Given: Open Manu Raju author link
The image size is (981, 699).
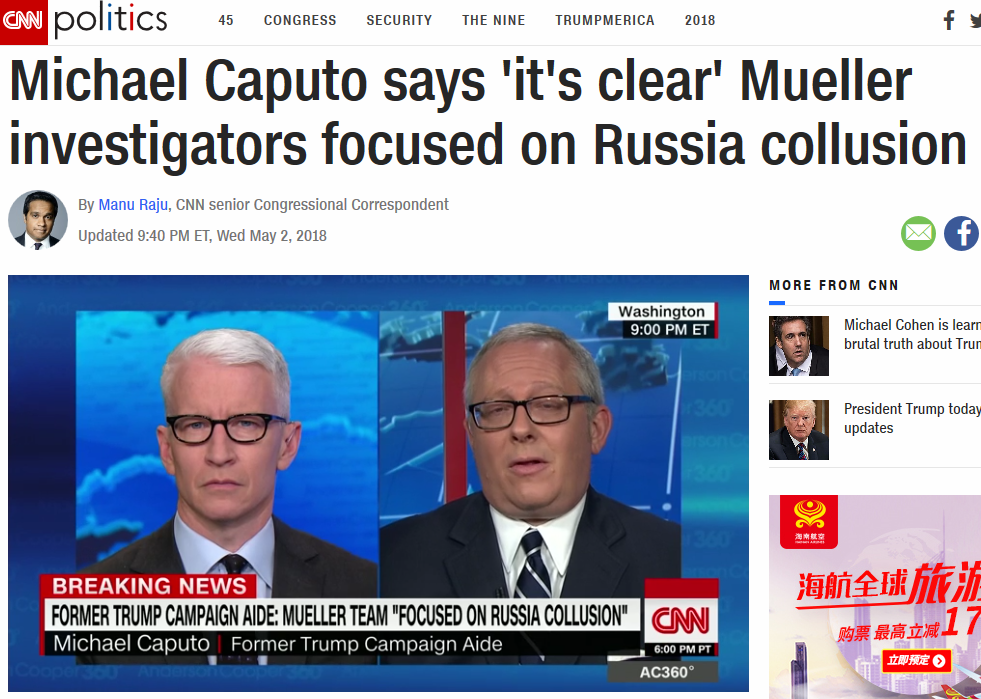Looking at the screenshot, I should (x=133, y=205).
